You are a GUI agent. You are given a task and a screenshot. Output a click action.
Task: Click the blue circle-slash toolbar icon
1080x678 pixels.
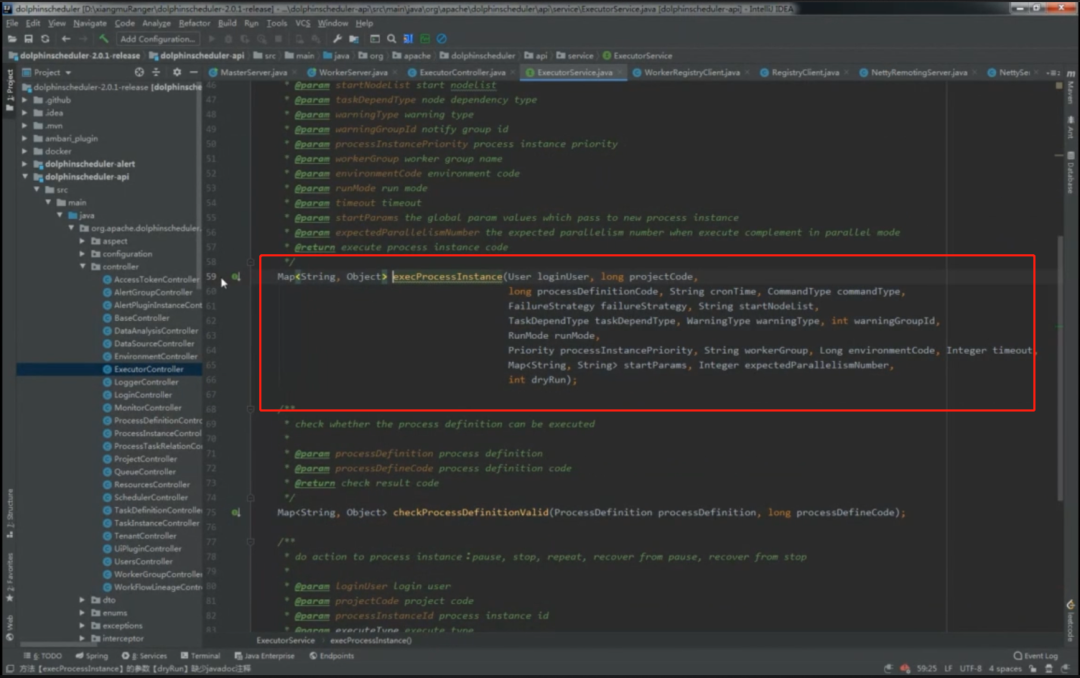(x=442, y=39)
